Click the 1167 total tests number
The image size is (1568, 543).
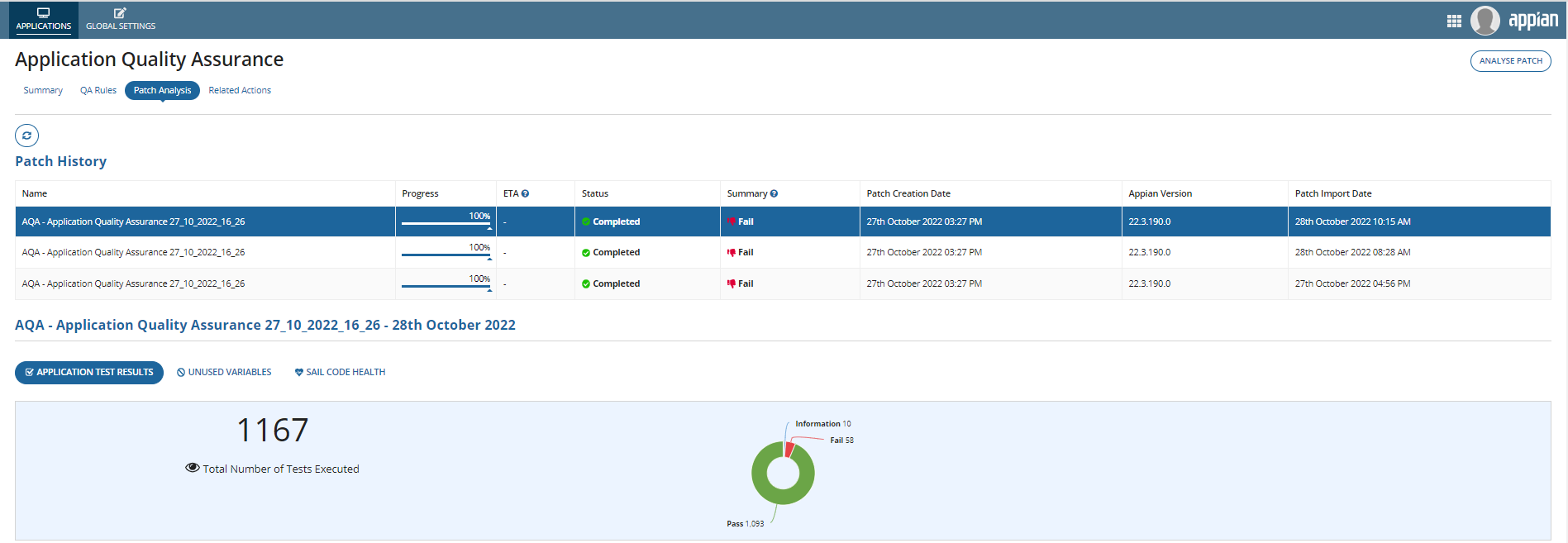(273, 430)
